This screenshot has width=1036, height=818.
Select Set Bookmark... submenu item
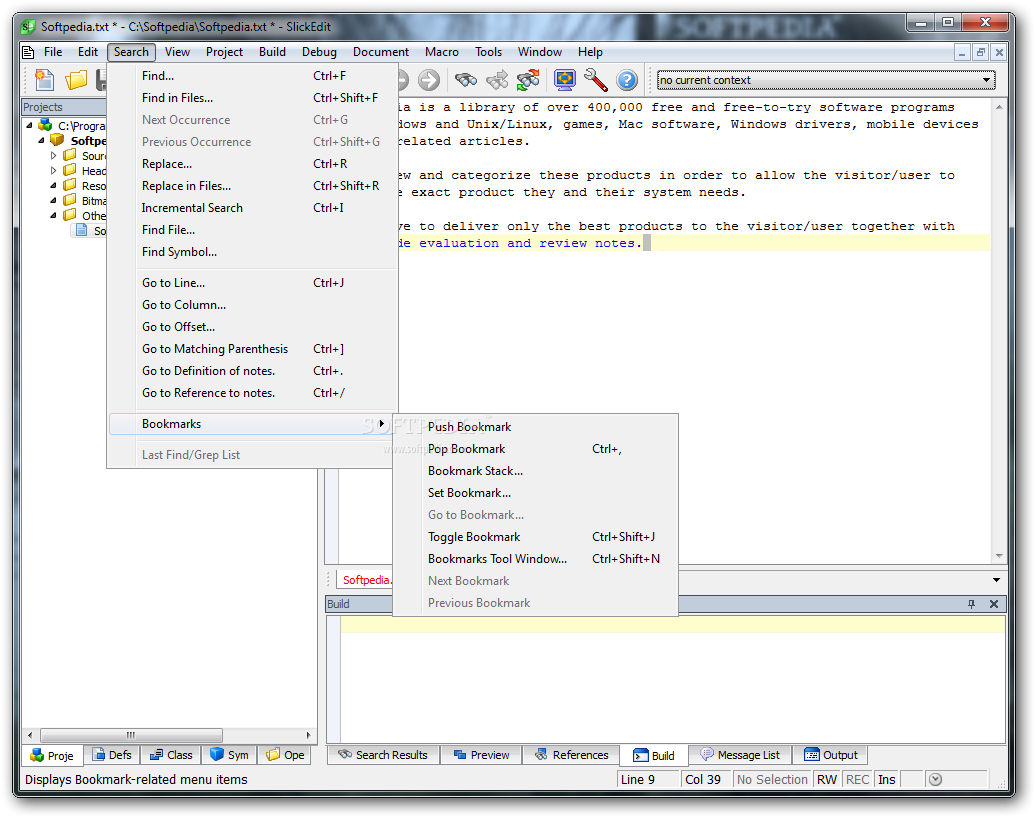(x=536, y=493)
